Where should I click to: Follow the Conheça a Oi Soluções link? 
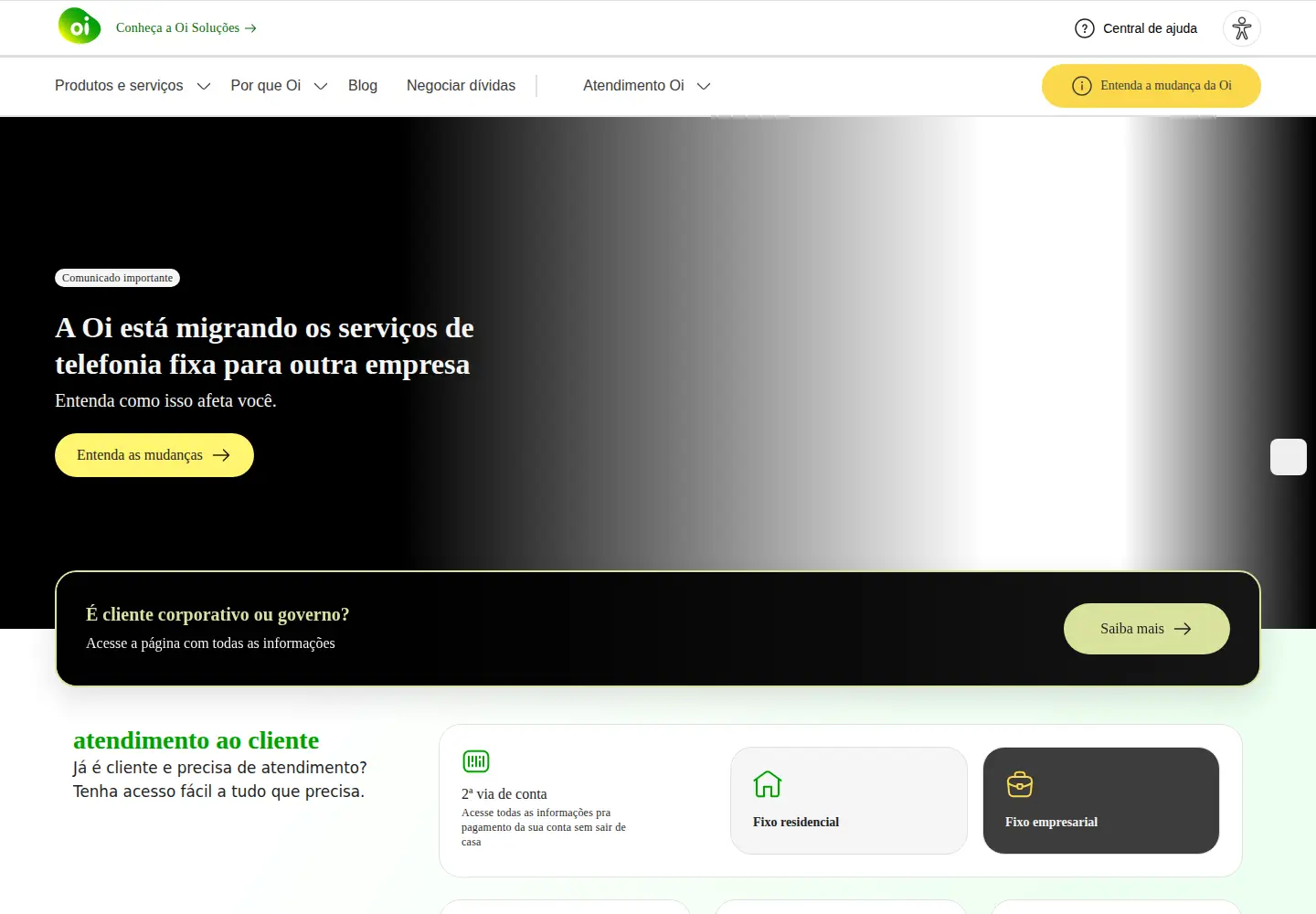pos(186,28)
